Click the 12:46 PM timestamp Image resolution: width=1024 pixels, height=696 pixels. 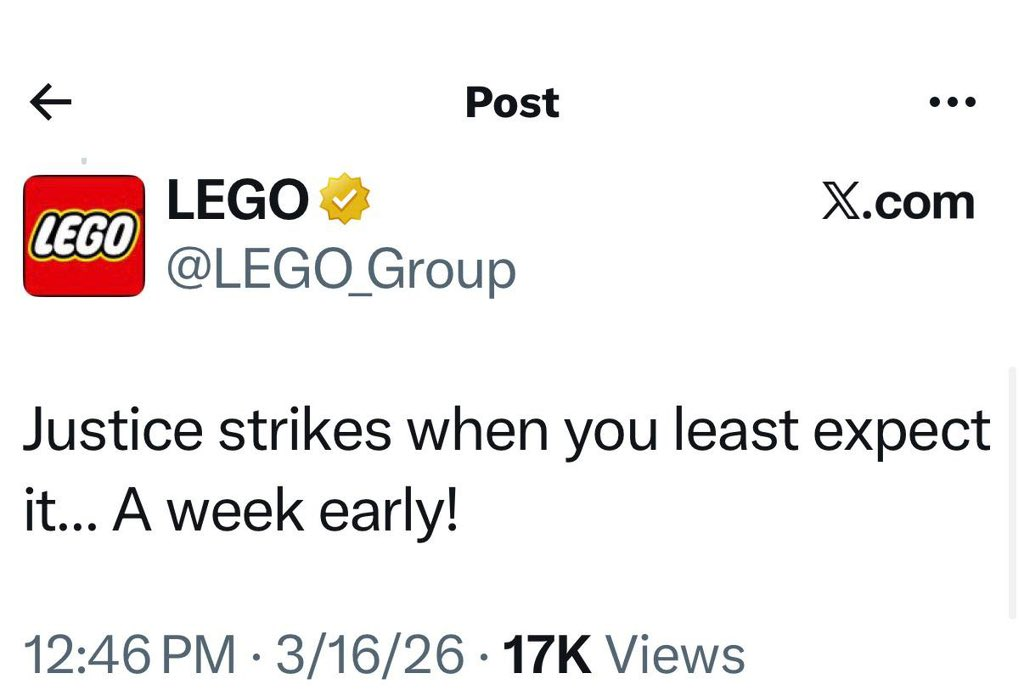(128, 655)
